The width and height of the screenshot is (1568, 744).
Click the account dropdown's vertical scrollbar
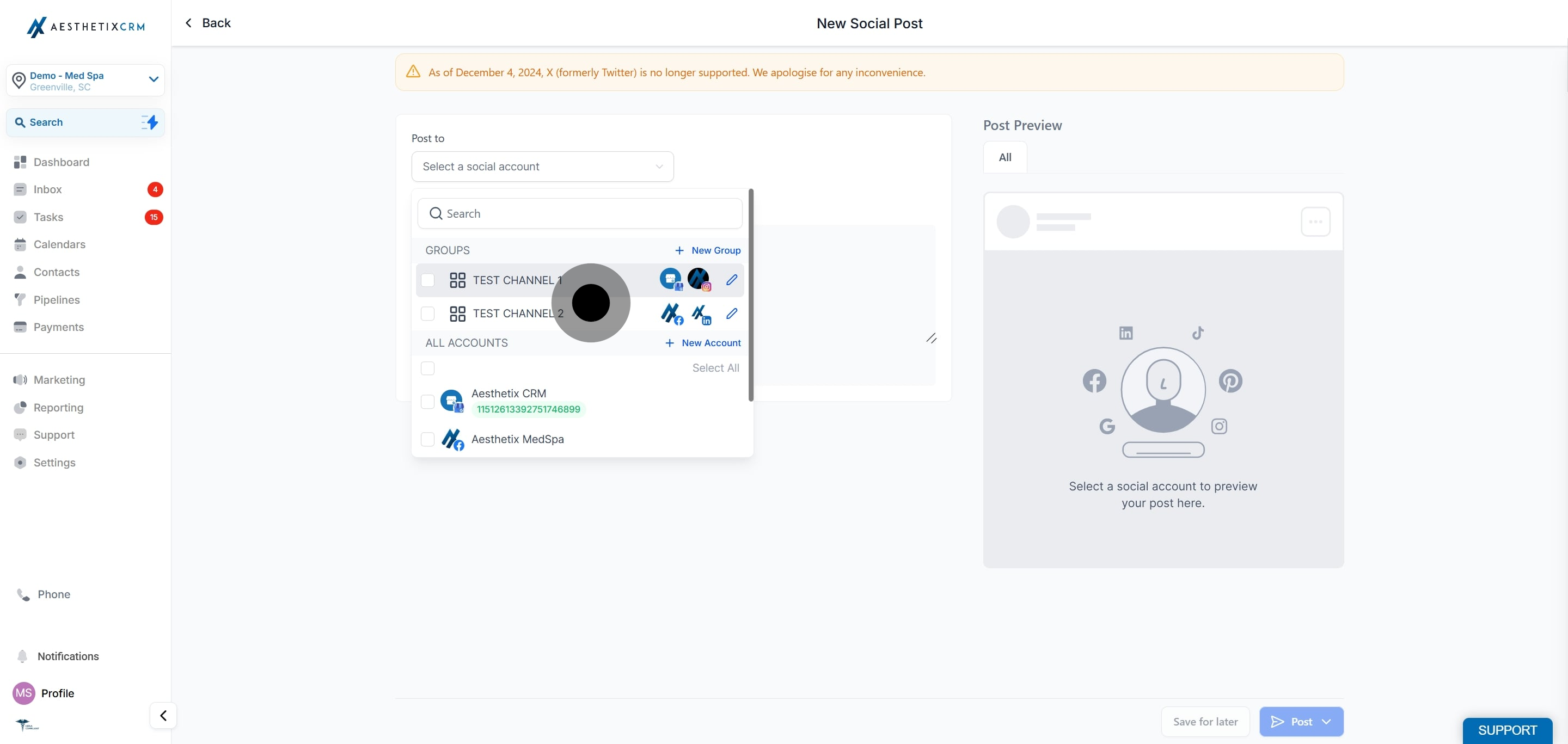point(751,295)
